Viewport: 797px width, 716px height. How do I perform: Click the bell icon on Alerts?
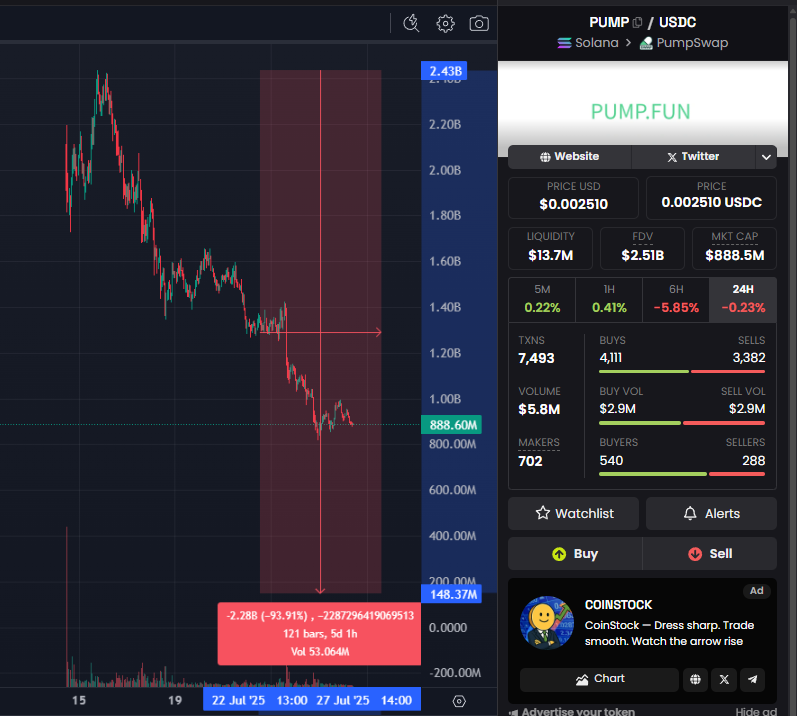tap(690, 513)
